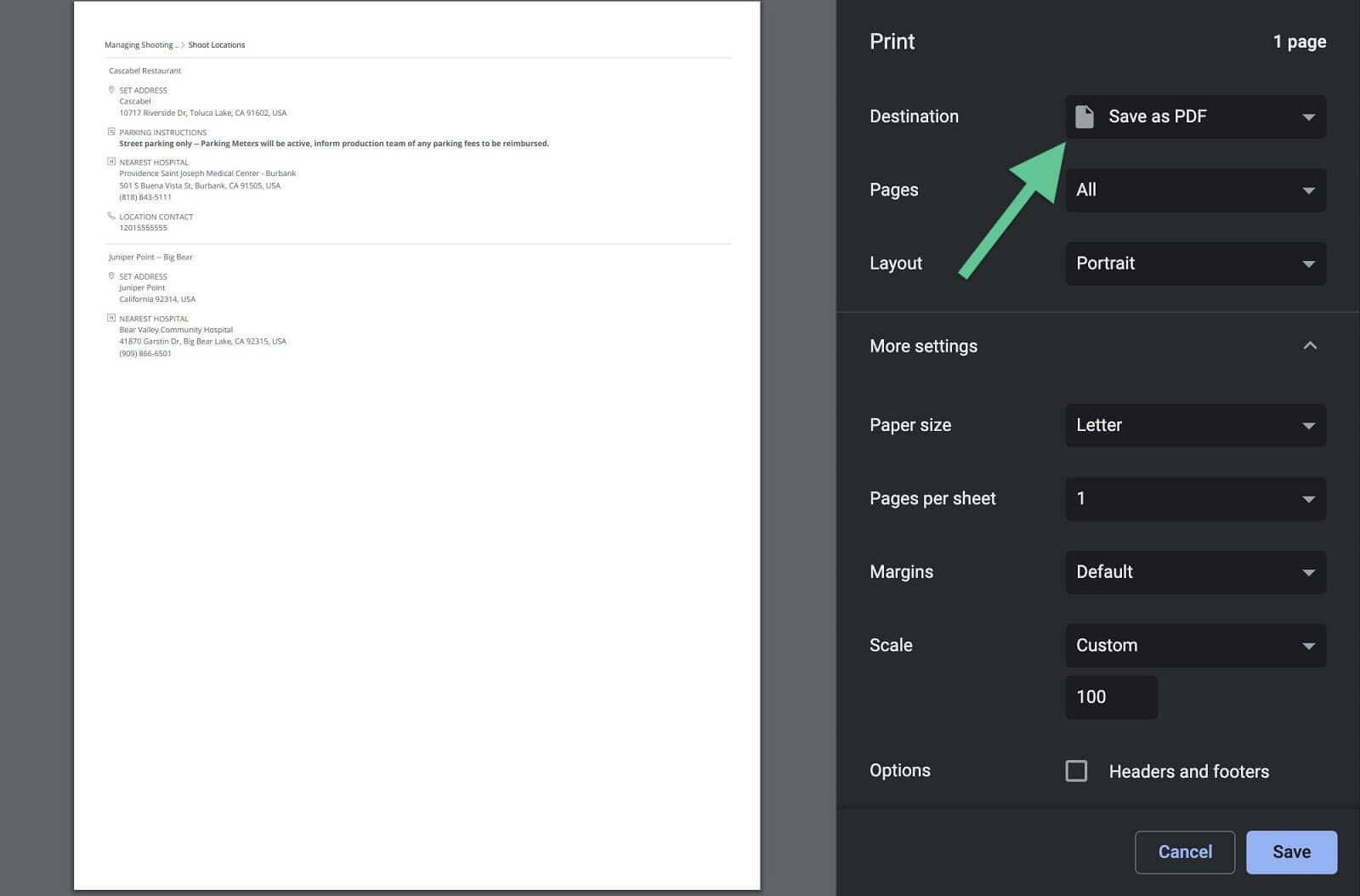Collapse the More settings section
Image resolution: width=1360 pixels, height=896 pixels.
coord(1310,346)
